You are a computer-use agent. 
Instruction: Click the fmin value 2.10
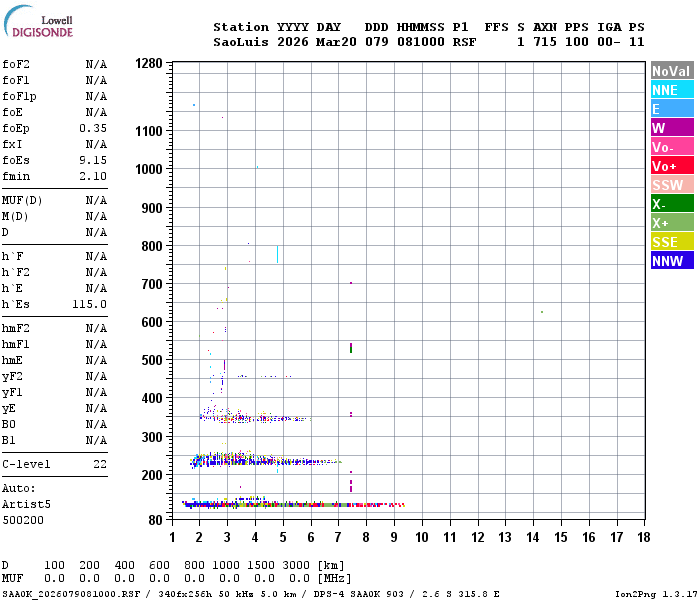(x=93, y=176)
